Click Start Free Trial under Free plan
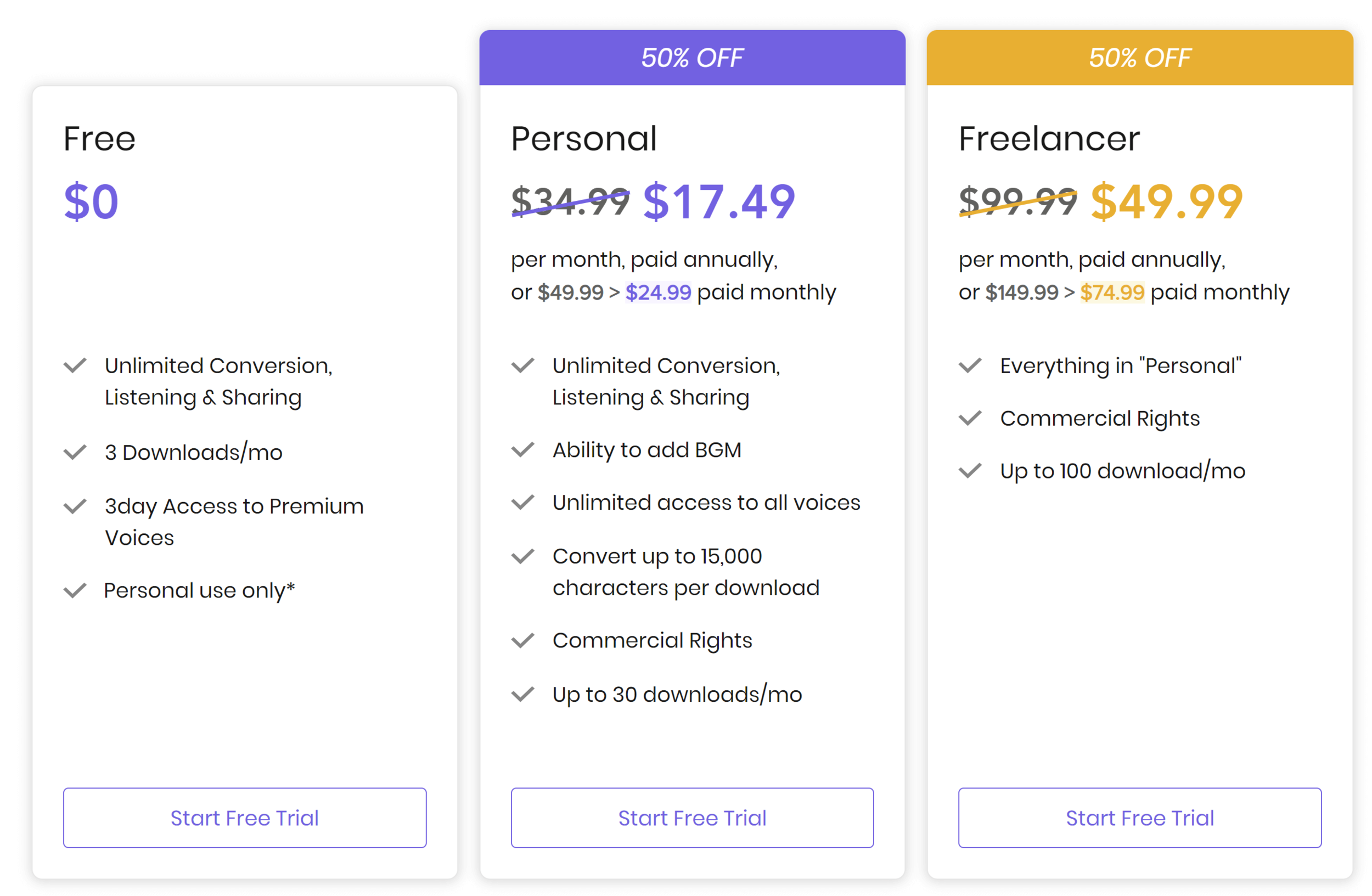The image size is (1372, 896). 244,818
